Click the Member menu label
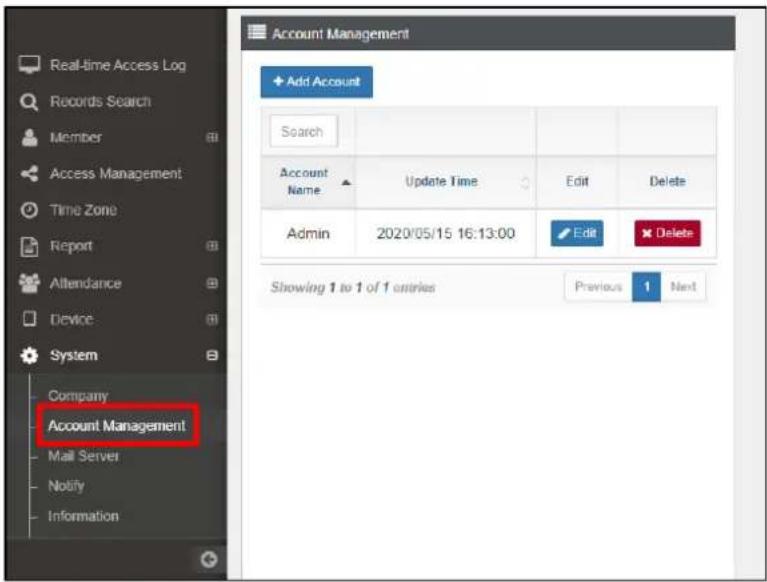 [76, 137]
